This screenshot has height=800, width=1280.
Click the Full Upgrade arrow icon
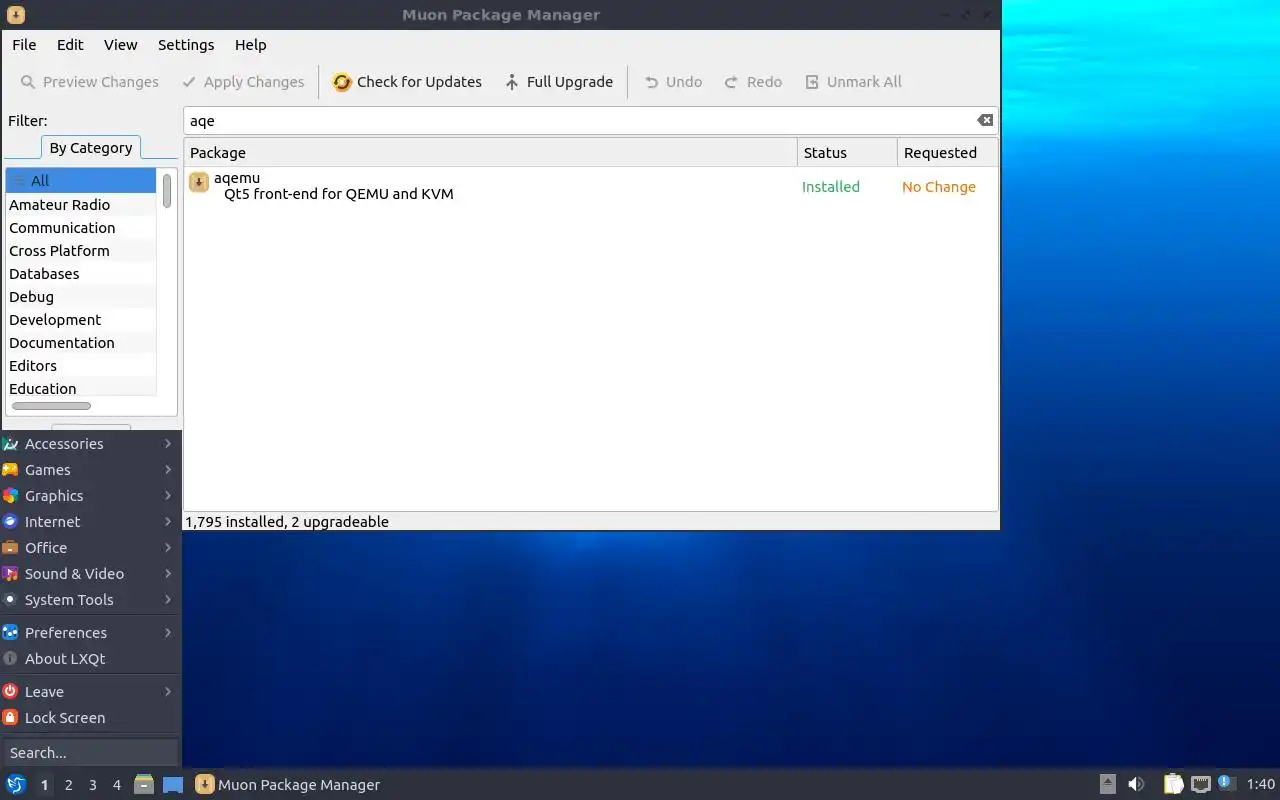pos(512,82)
